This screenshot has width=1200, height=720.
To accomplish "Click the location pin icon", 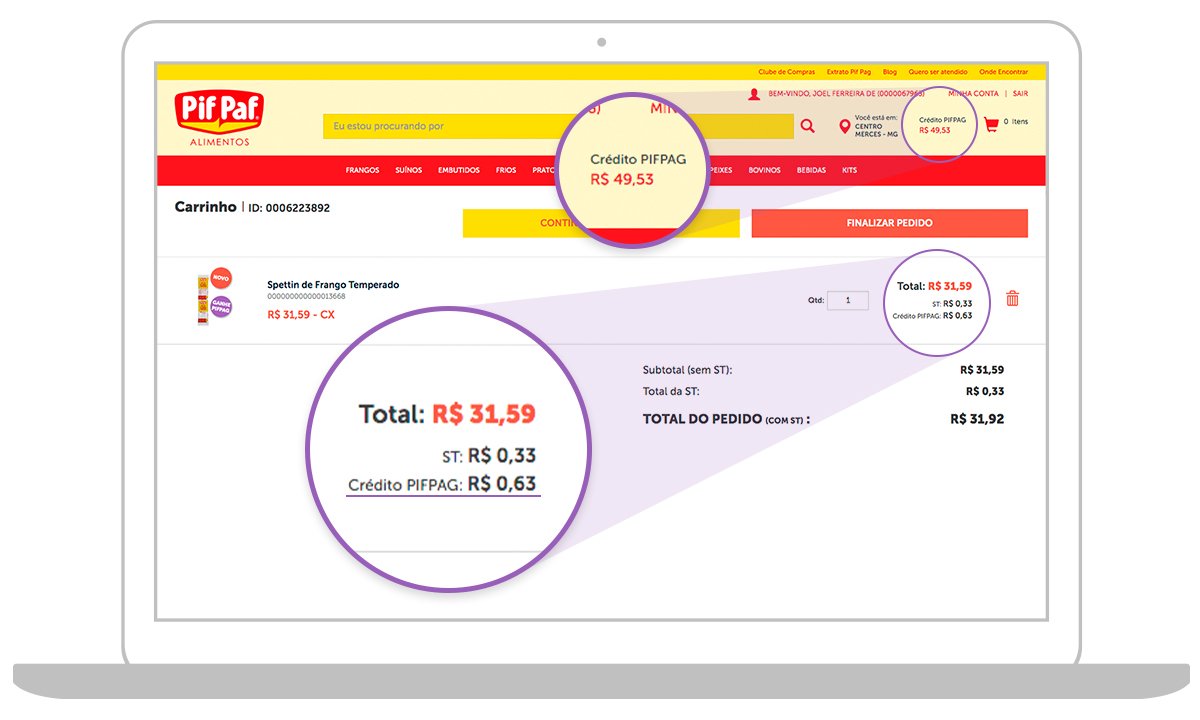I will coord(845,127).
